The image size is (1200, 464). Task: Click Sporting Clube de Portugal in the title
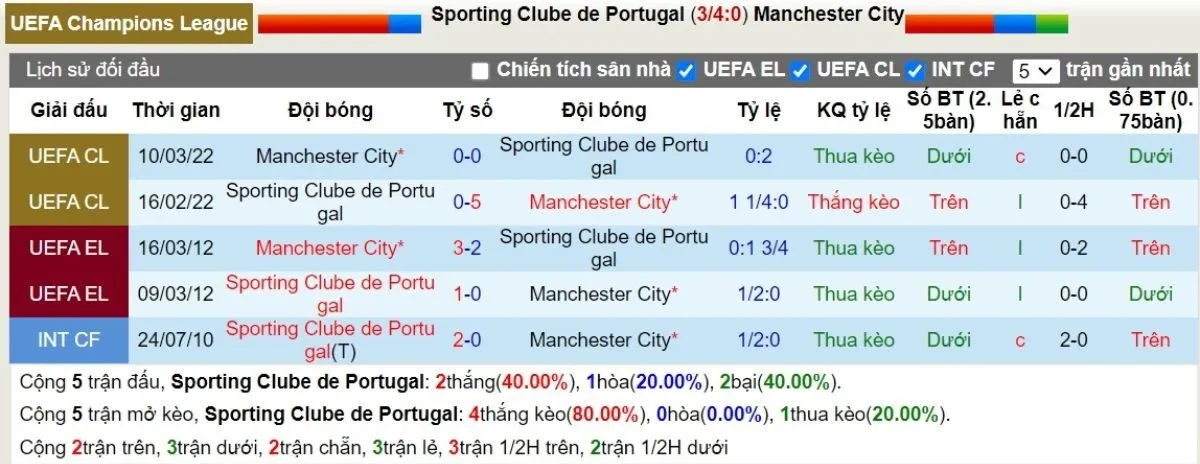[559, 15]
